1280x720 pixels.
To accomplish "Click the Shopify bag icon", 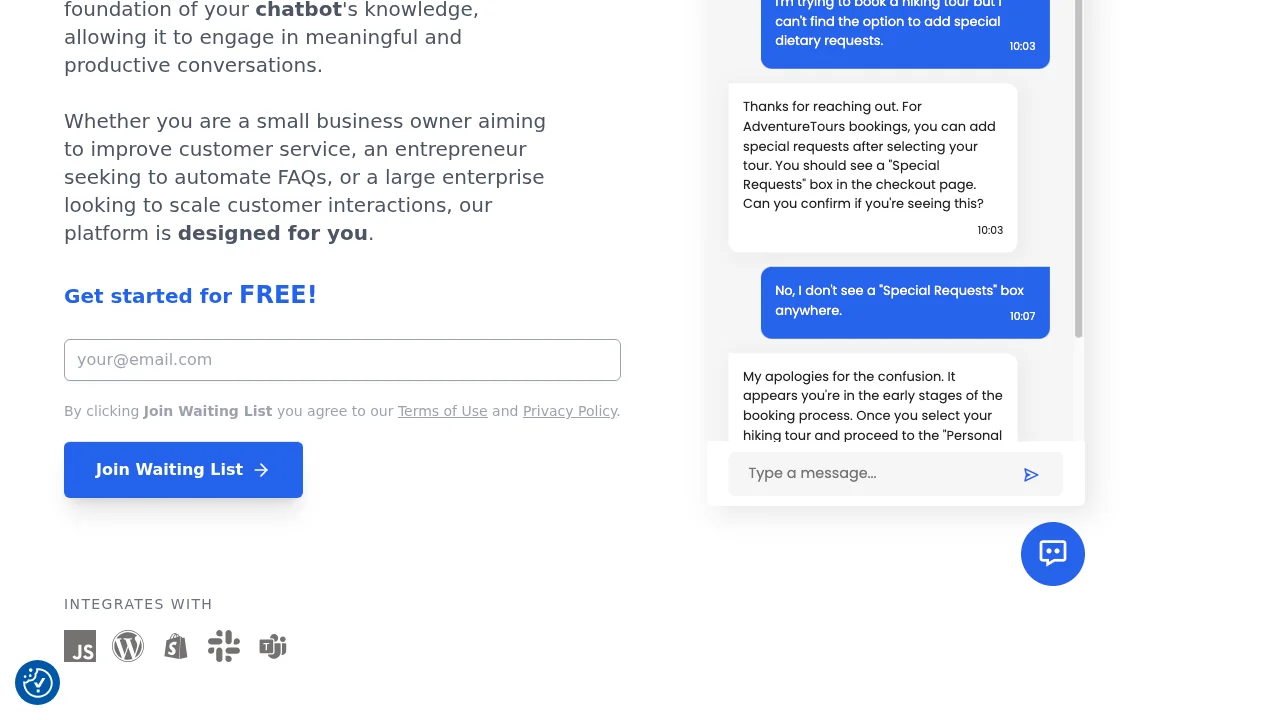I will pos(176,646).
